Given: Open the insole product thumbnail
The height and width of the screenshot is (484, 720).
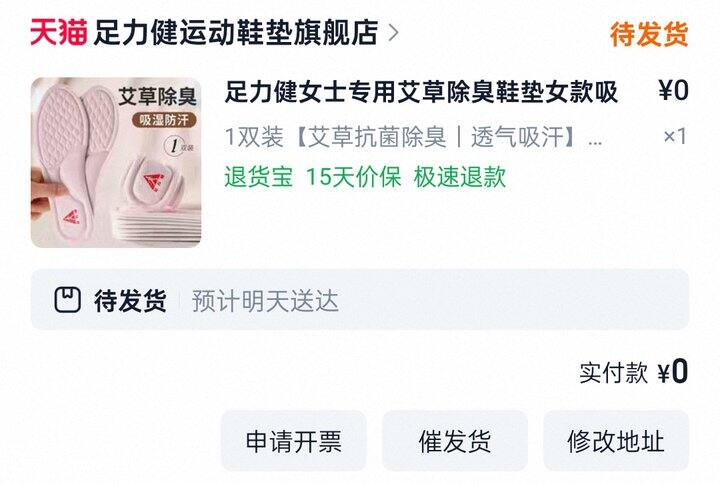Looking at the screenshot, I should click(116, 163).
